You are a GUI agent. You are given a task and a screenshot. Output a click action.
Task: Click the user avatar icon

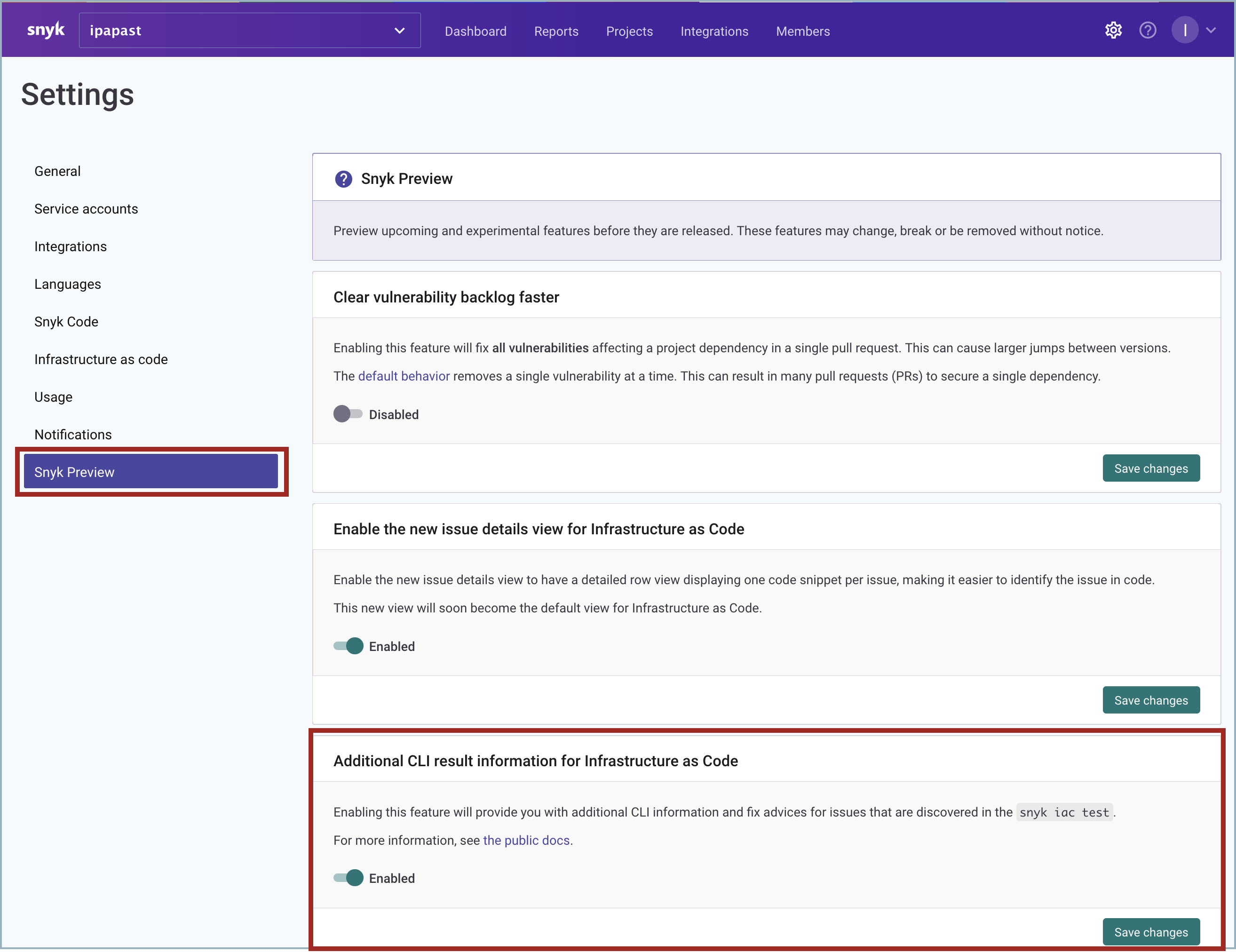[x=1184, y=30]
